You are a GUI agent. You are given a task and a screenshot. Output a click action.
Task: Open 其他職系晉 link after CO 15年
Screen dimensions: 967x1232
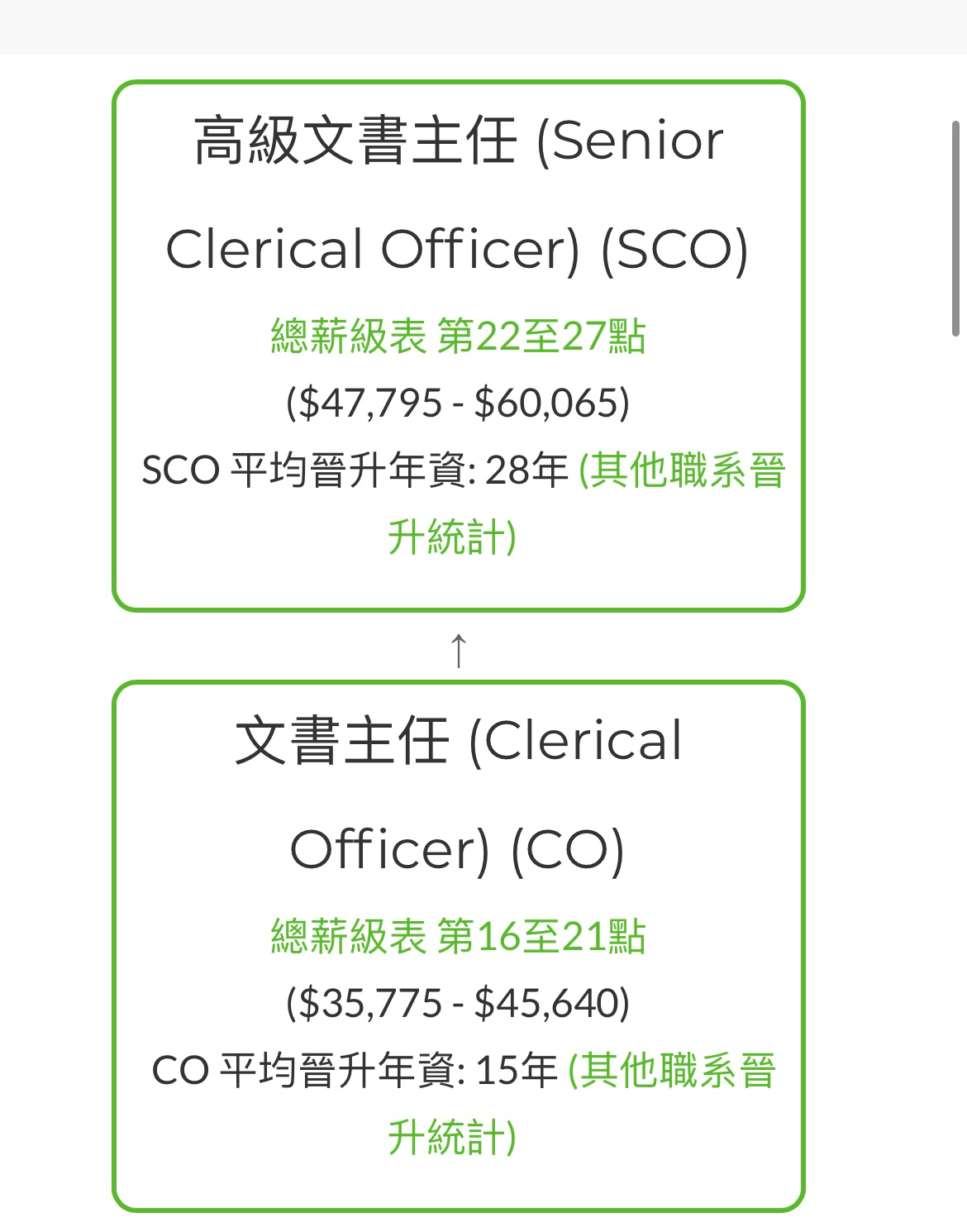[x=672, y=1070]
